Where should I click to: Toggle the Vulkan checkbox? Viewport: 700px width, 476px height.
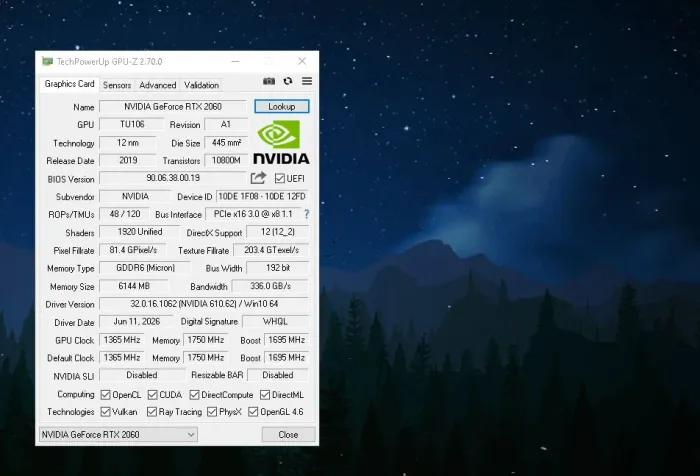(105, 412)
